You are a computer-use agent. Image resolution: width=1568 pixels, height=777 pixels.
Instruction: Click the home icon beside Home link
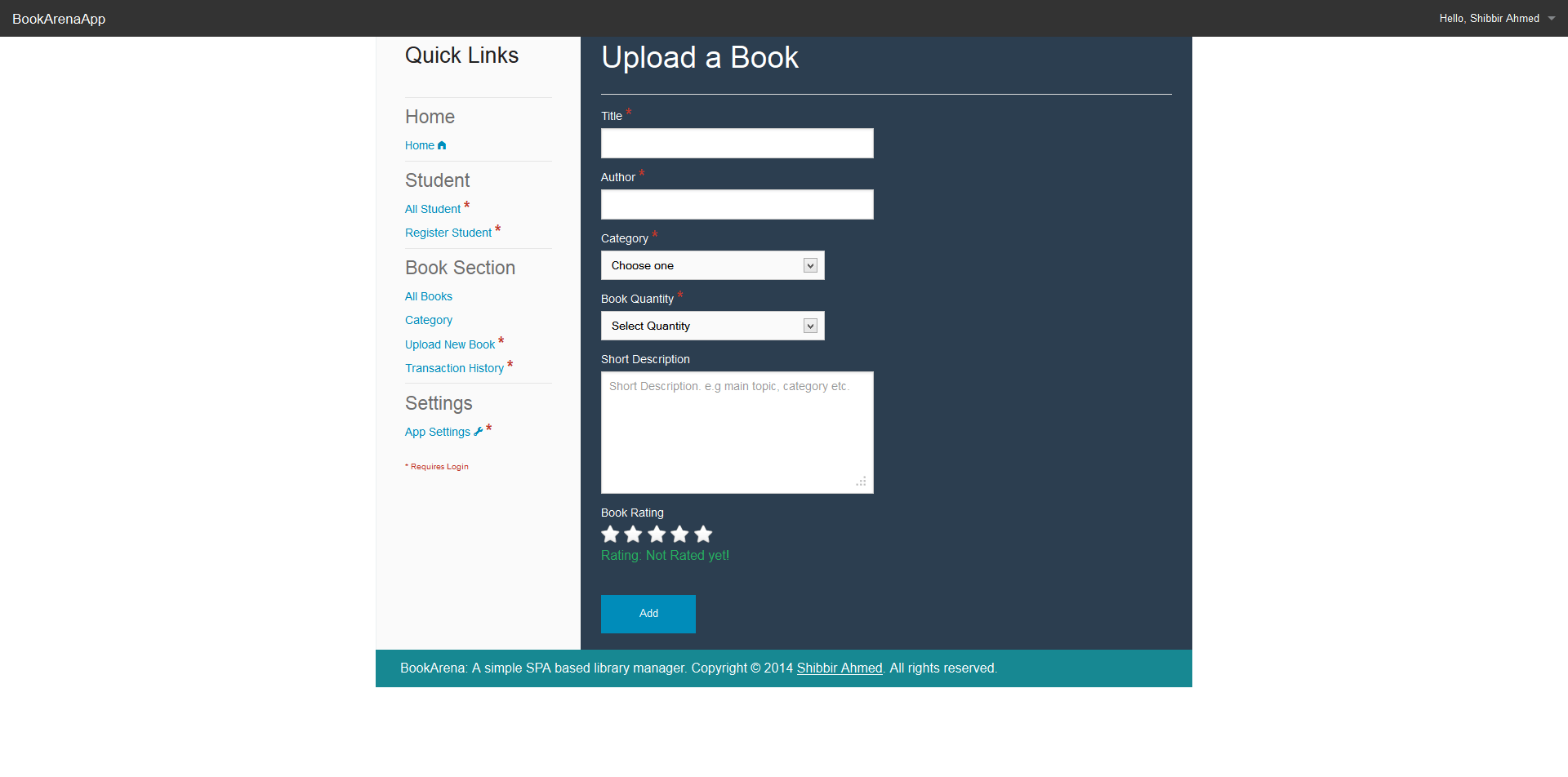[442, 146]
